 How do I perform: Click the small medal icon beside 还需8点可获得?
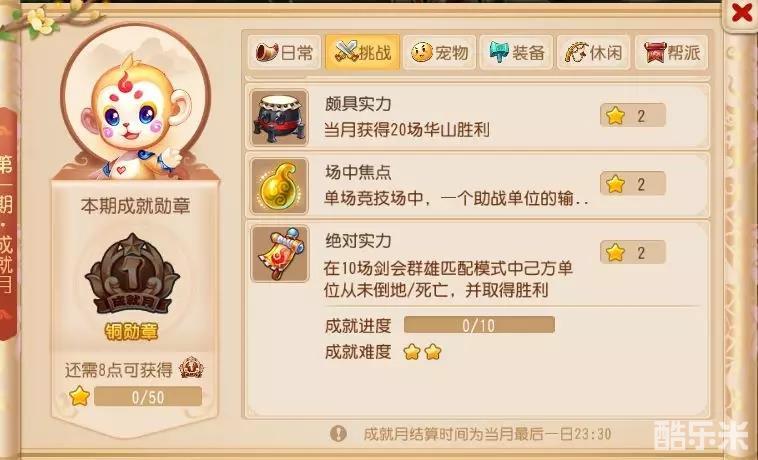tap(191, 369)
